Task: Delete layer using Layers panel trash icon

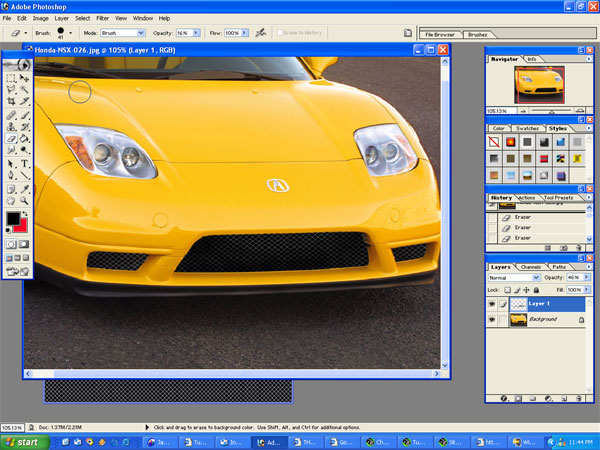Action: tap(579, 398)
